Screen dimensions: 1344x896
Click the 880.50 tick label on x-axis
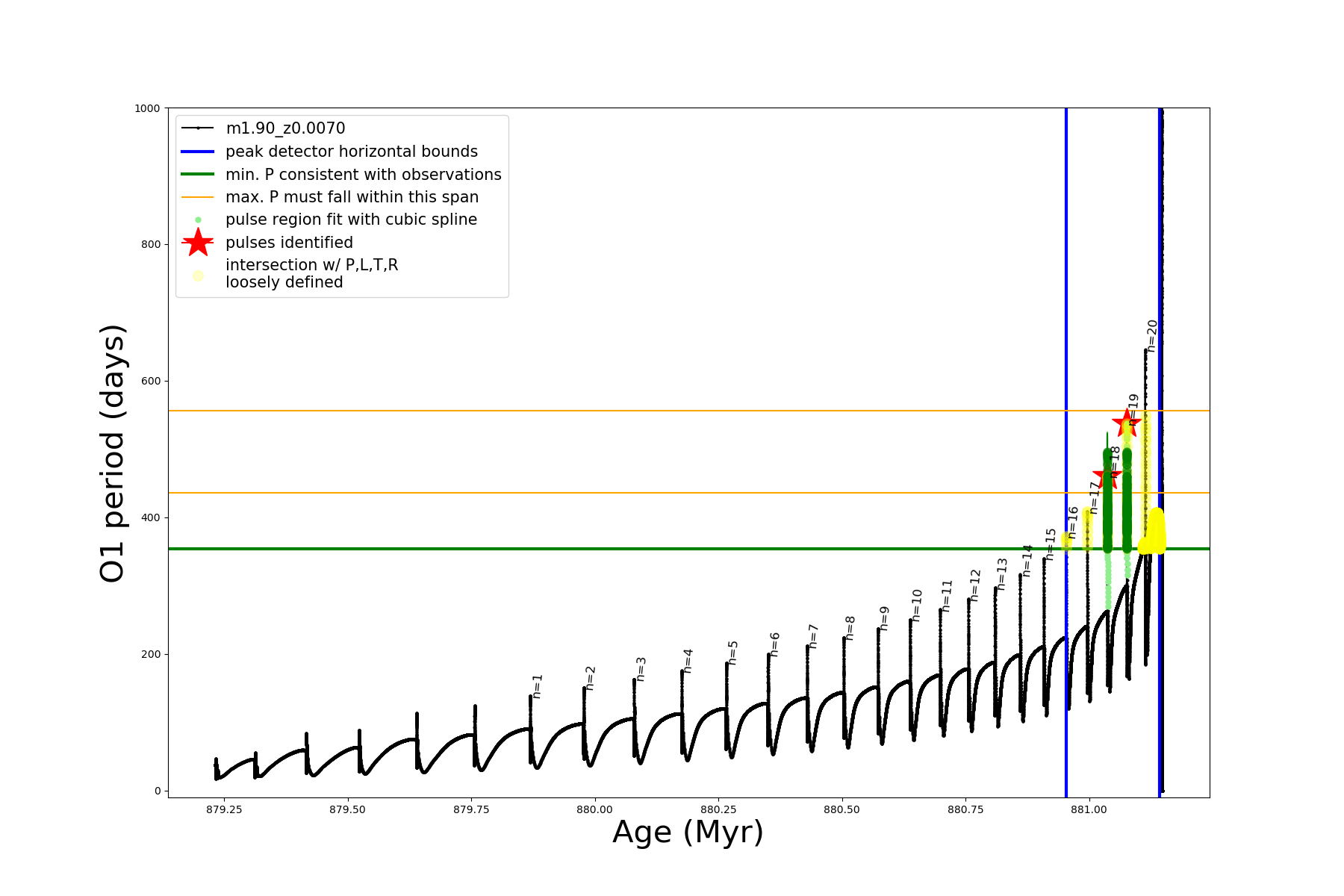tap(842, 809)
